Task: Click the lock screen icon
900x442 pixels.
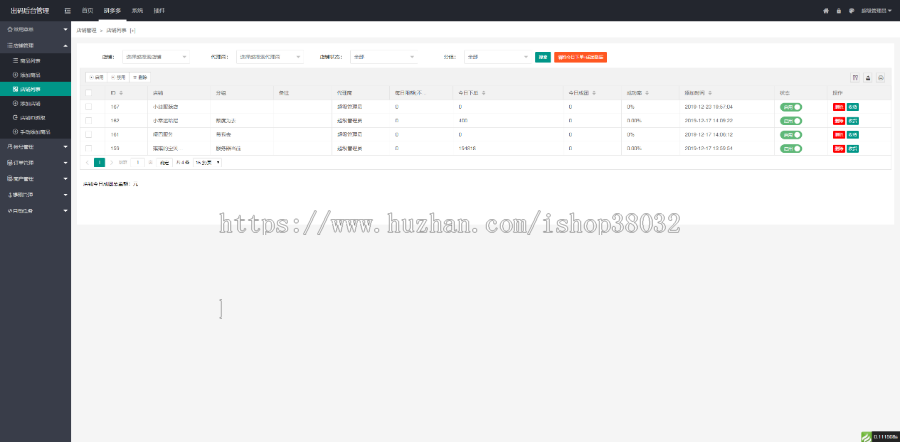Action: (x=838, y=10)
